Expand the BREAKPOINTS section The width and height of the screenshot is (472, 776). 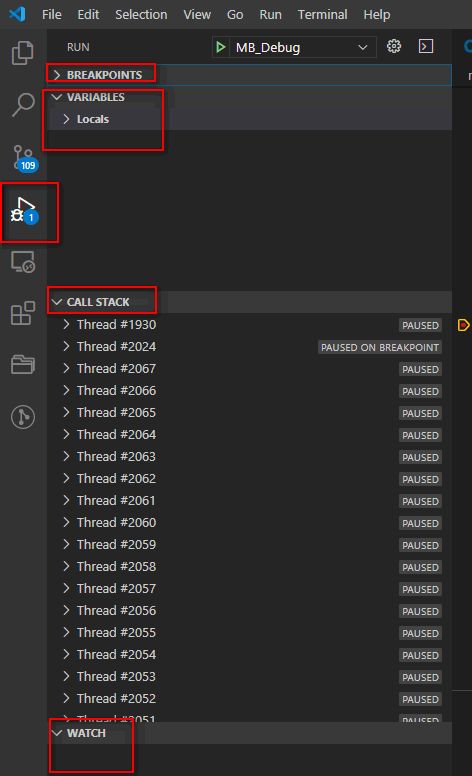pyautogui.click(x=249, y=75)
